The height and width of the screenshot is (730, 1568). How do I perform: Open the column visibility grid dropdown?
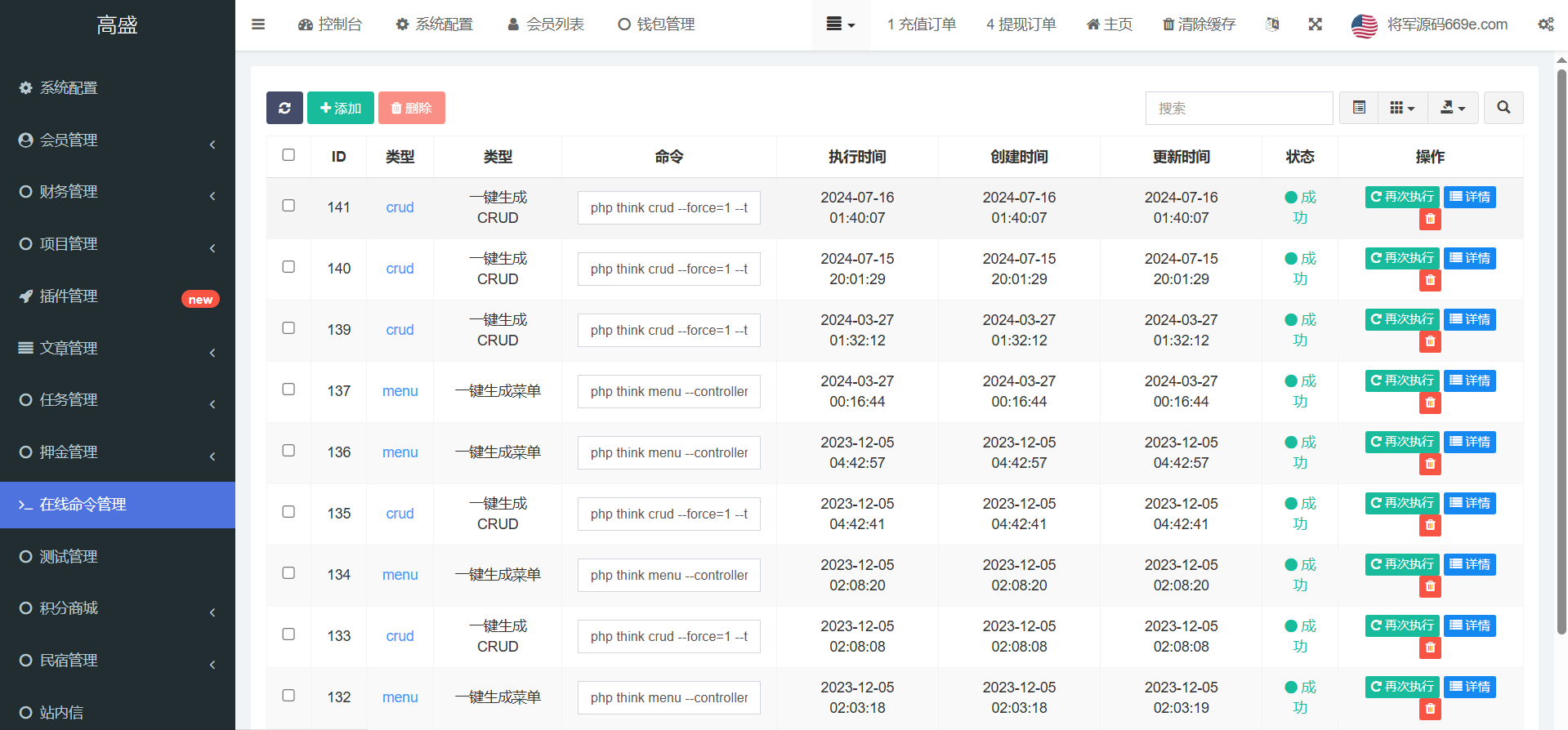[1402, 108]
